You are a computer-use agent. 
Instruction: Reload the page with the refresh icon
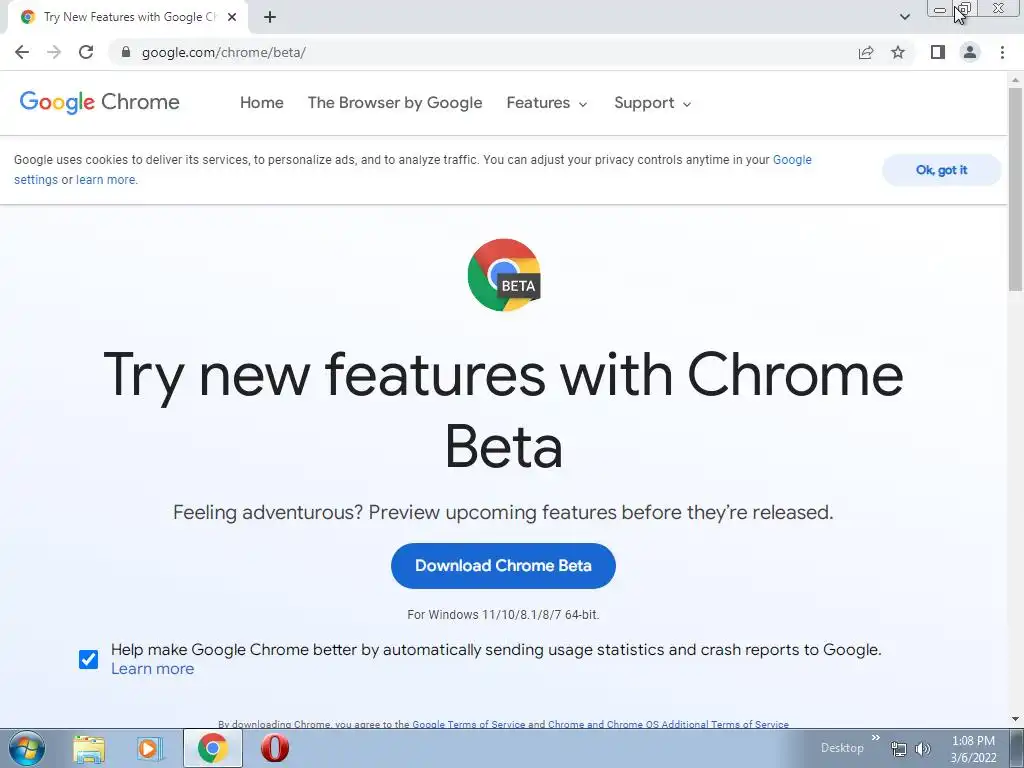point(86,52)
